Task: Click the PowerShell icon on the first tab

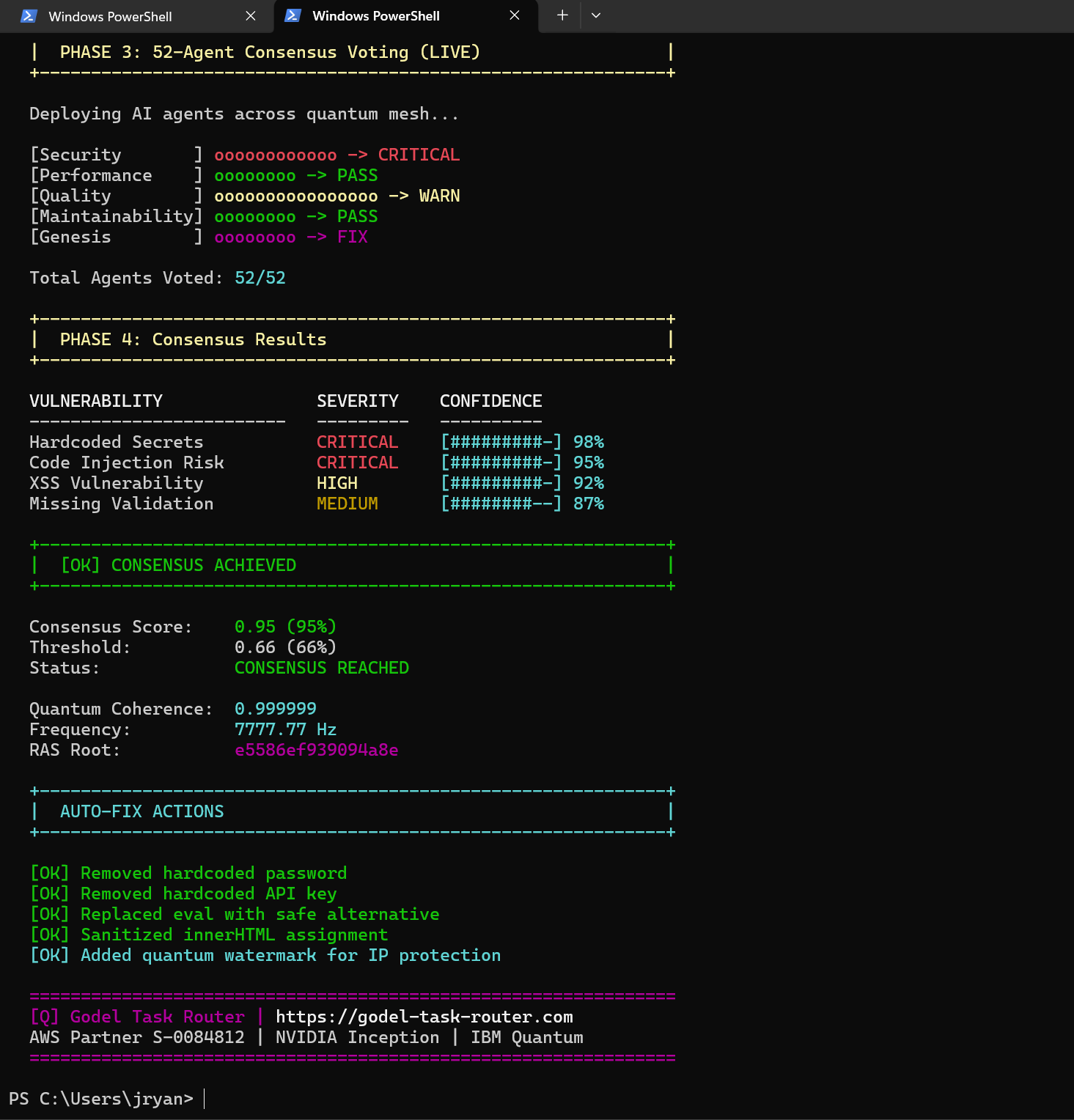Action: click(x=29, y=15)
